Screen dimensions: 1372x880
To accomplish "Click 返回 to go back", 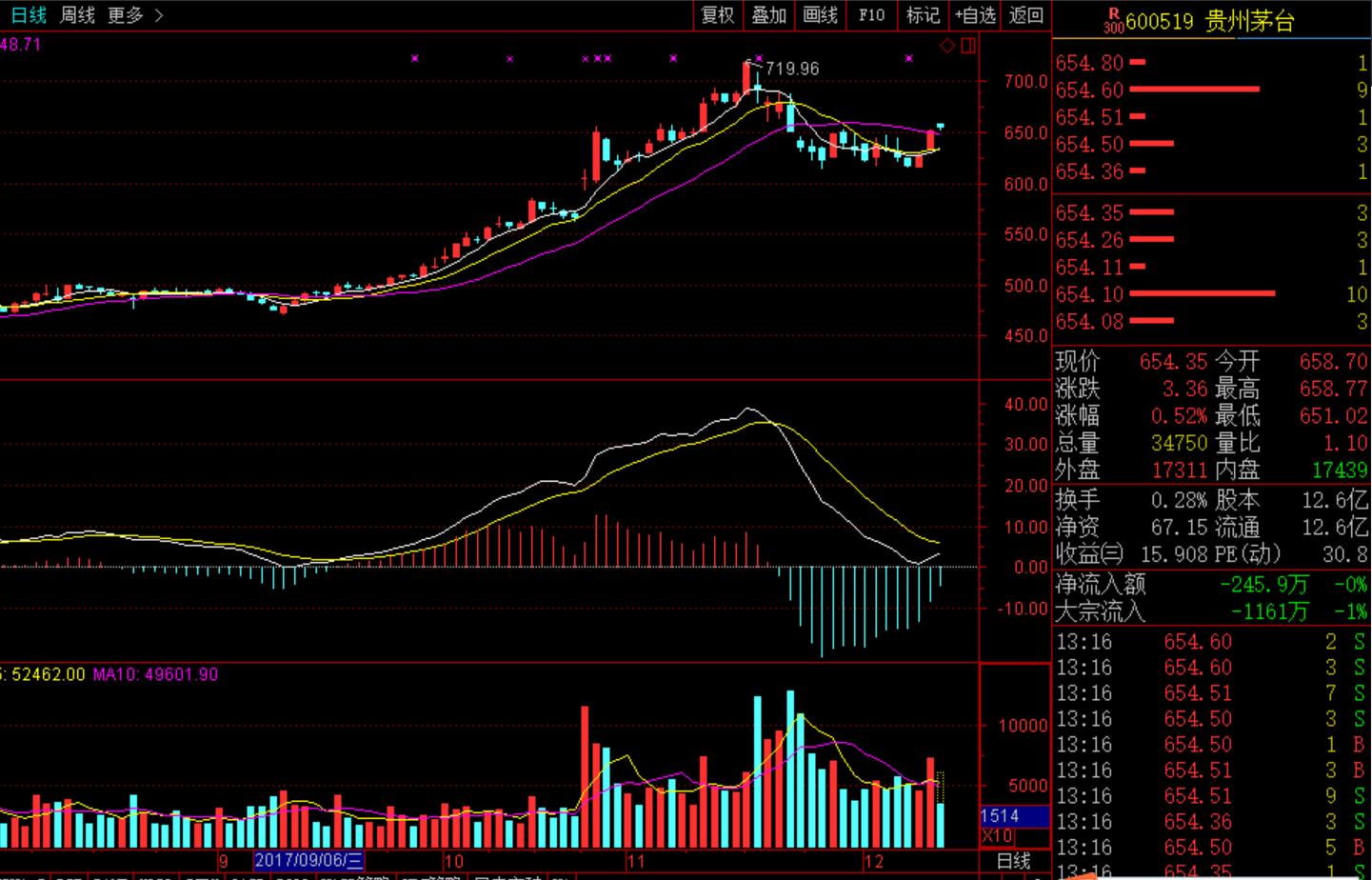I will pyautogui.click(x=1026, y=15).
